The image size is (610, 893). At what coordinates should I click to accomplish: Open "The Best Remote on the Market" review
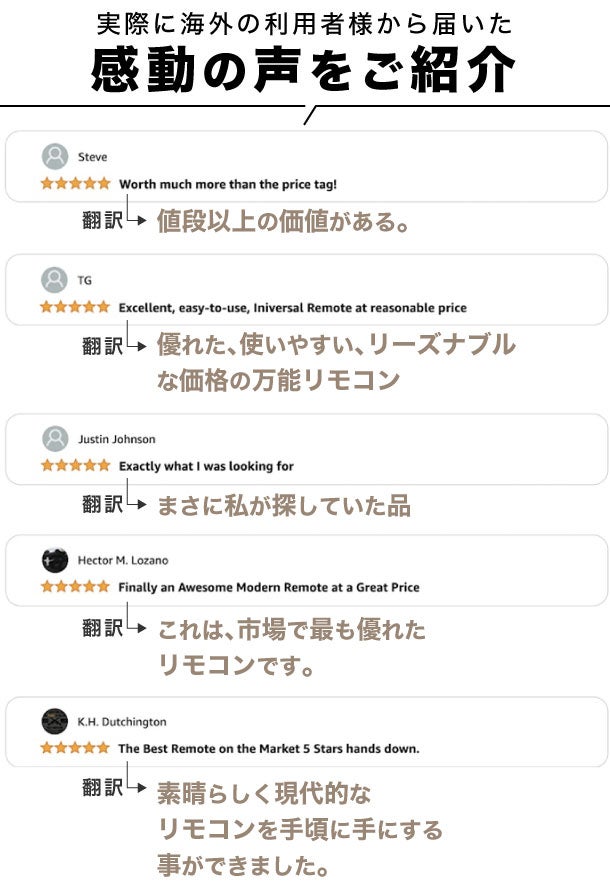tap(268, 748)
